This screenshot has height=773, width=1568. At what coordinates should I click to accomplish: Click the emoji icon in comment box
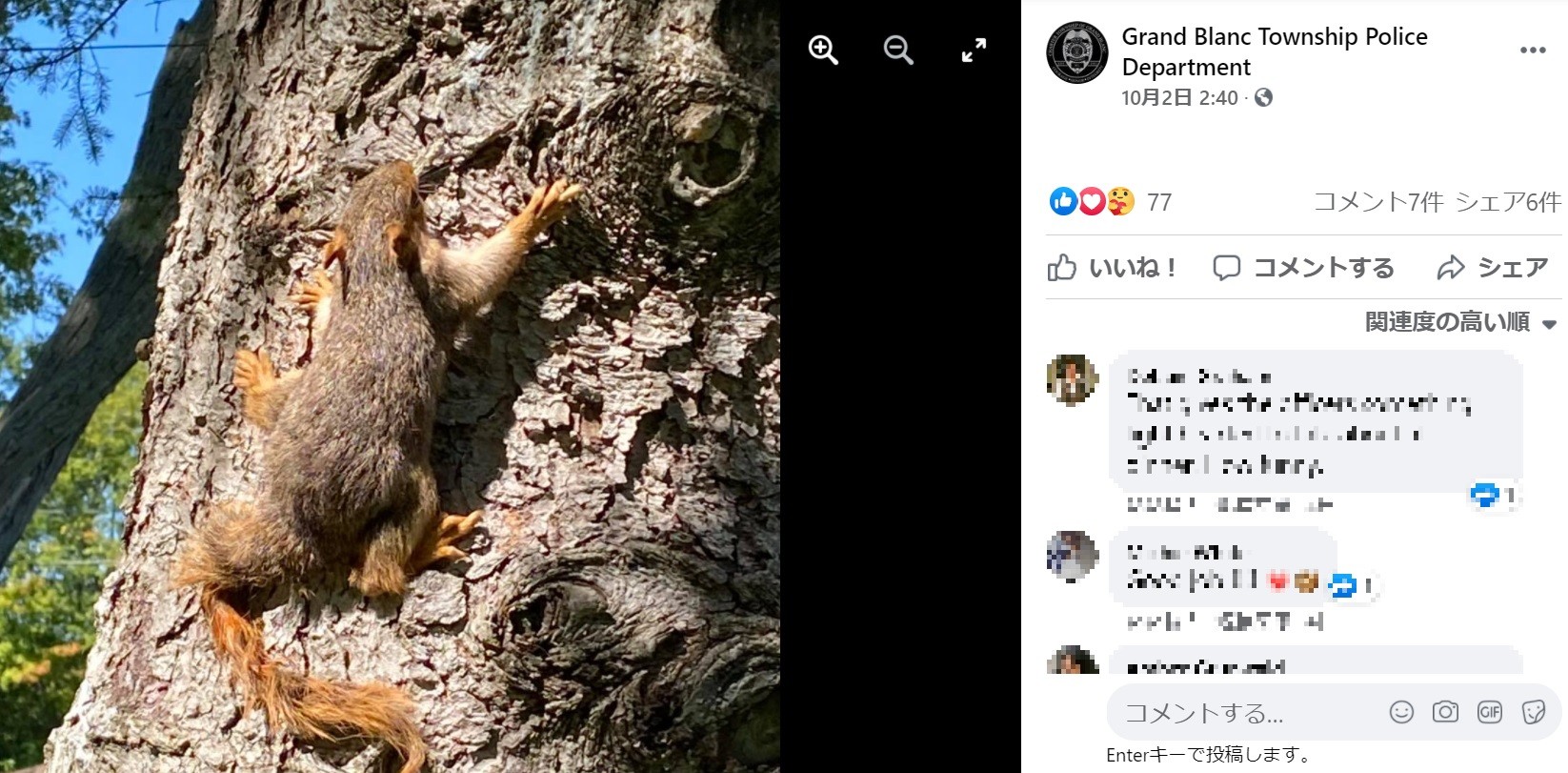pyautogui.click(x=1401, y=712)
